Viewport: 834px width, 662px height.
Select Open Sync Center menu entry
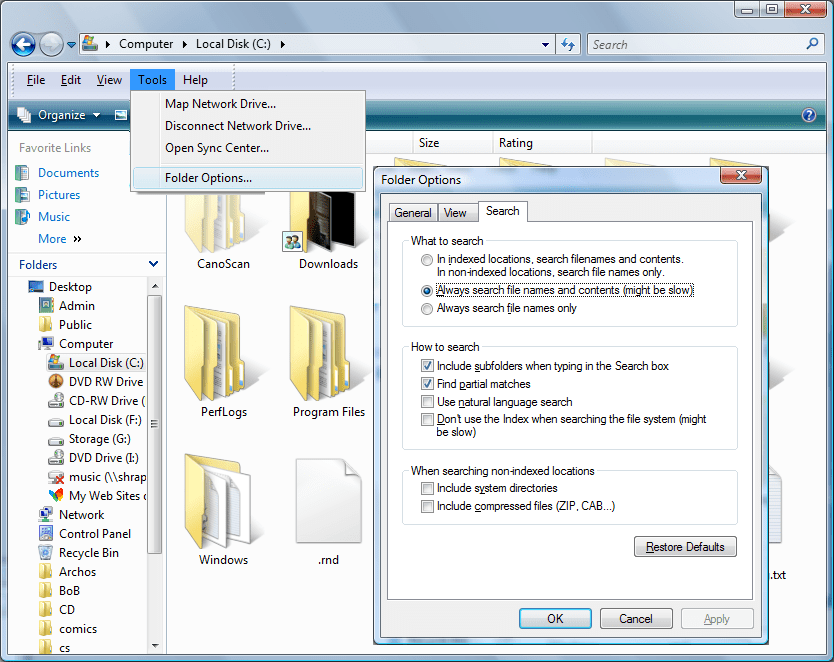[248, 148]
